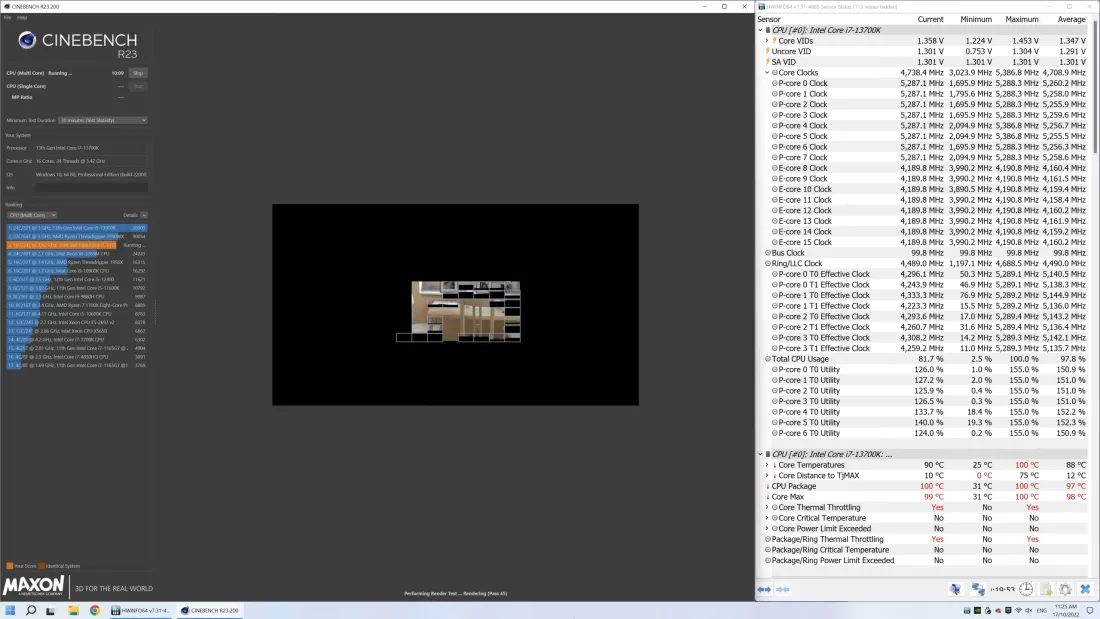Expand the Core VIDs row
Image resolution: width=1100 pixels, height=619 pixels.
[767, 41]
